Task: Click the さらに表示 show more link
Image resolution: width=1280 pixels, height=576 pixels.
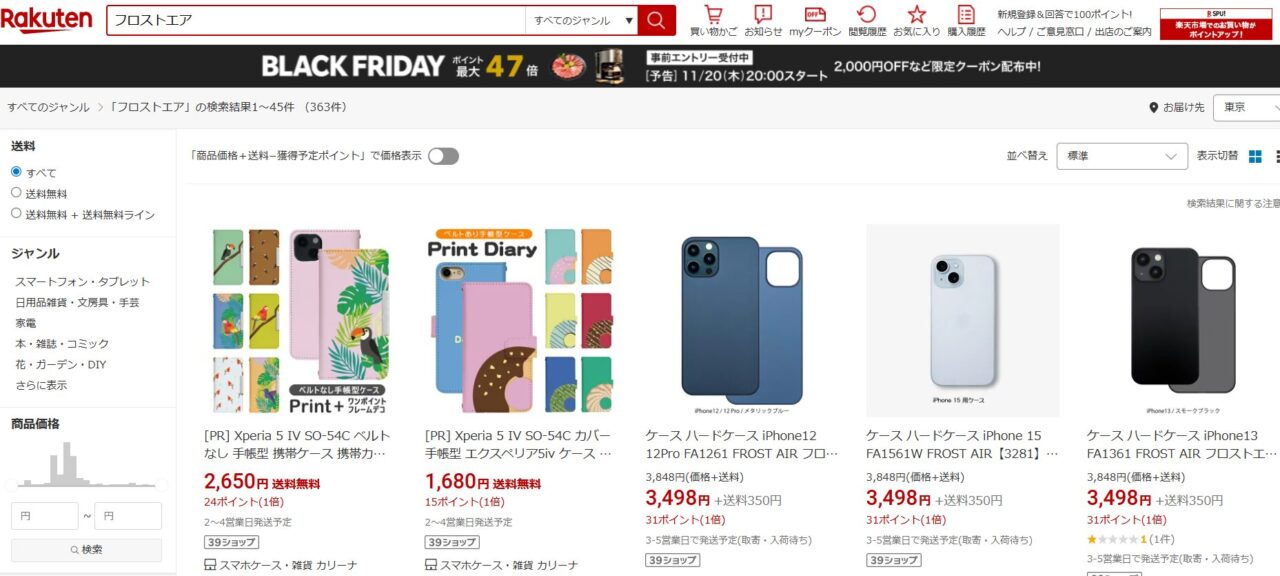Action: [x=41, y=385]
